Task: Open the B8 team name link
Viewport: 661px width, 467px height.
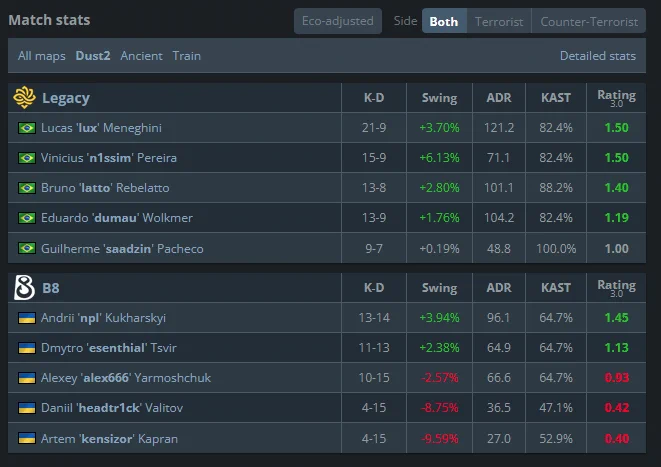Action: click(x=51, y=288)
